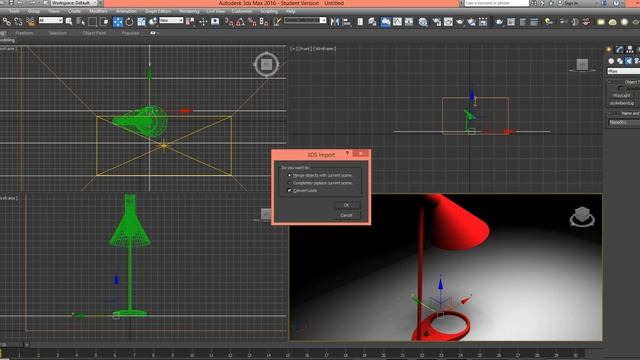Click the ViewCube in the top-left viewport
Image resolution: width=640 pixels, height=360 pixels.
pos(267,64)
